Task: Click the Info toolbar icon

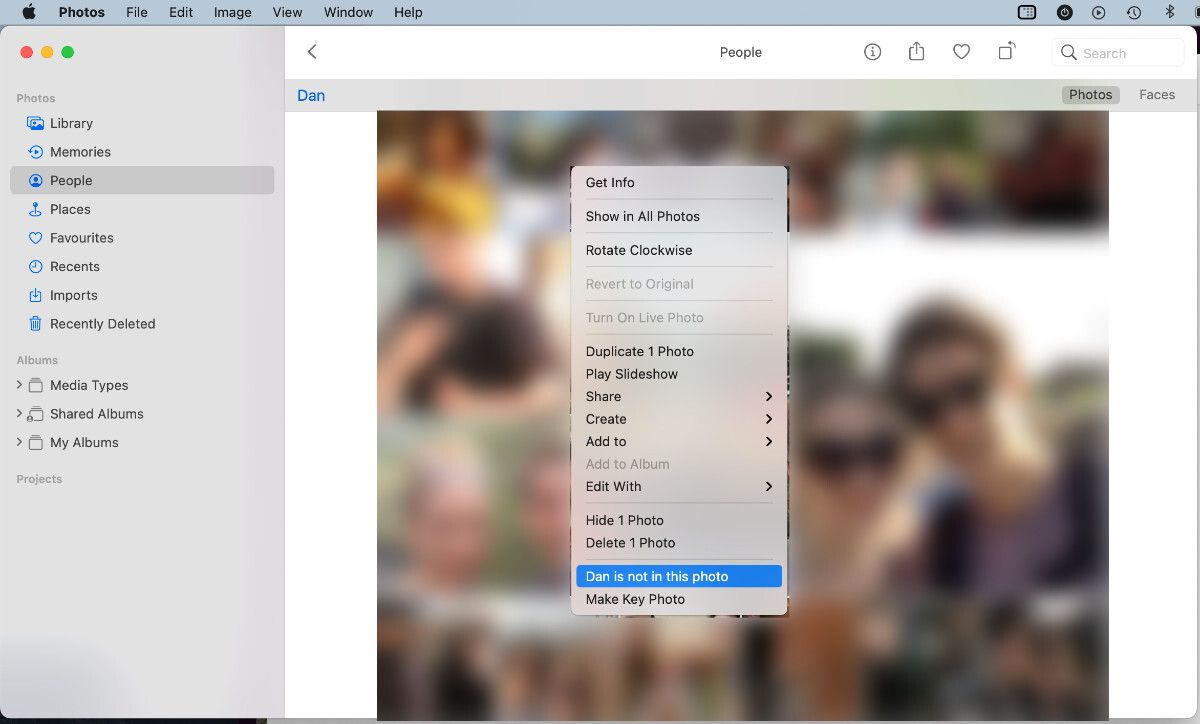Action: [x=872, y=52]
